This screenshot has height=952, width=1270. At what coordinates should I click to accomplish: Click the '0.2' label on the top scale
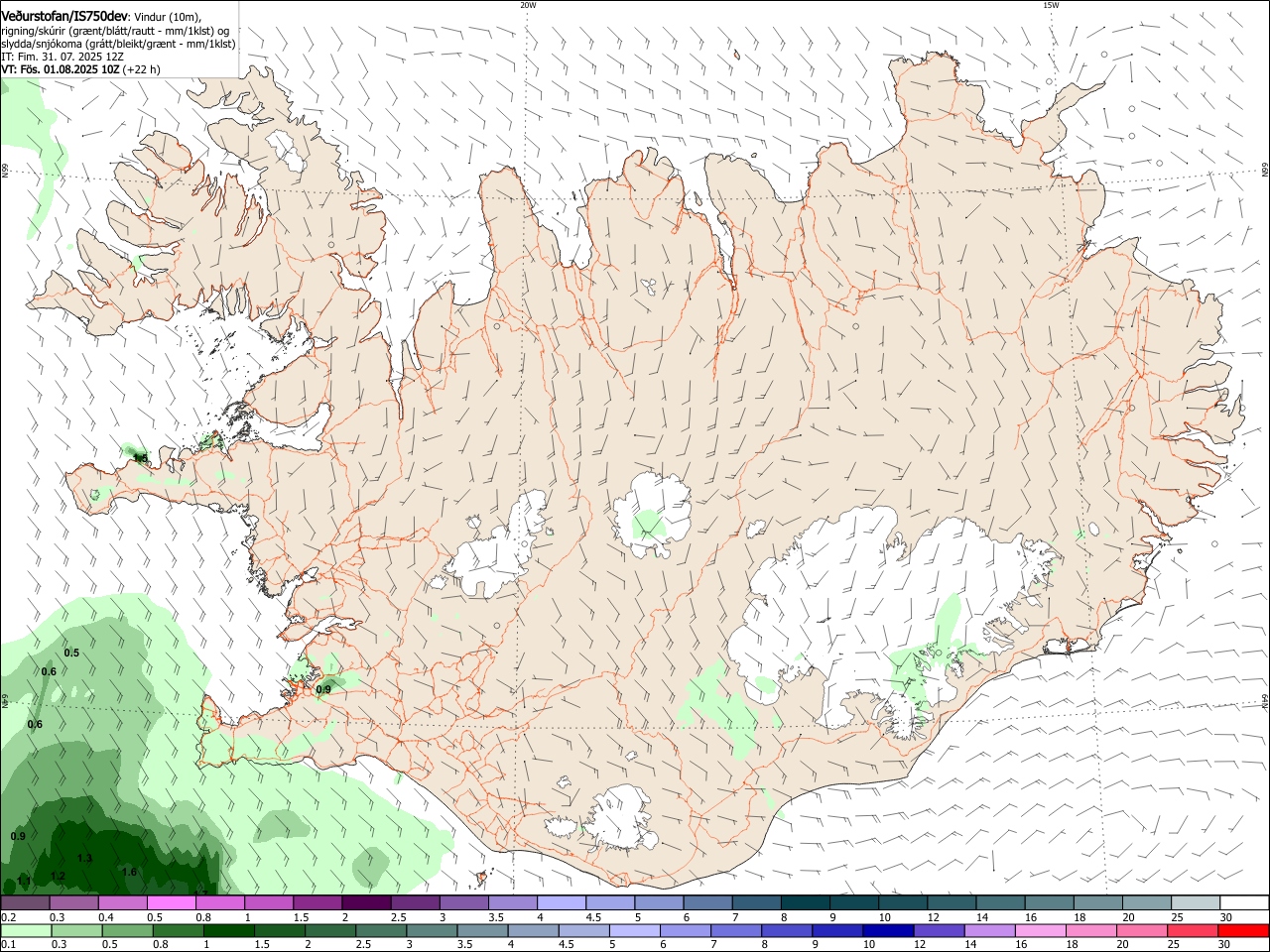tap(8, 917)
